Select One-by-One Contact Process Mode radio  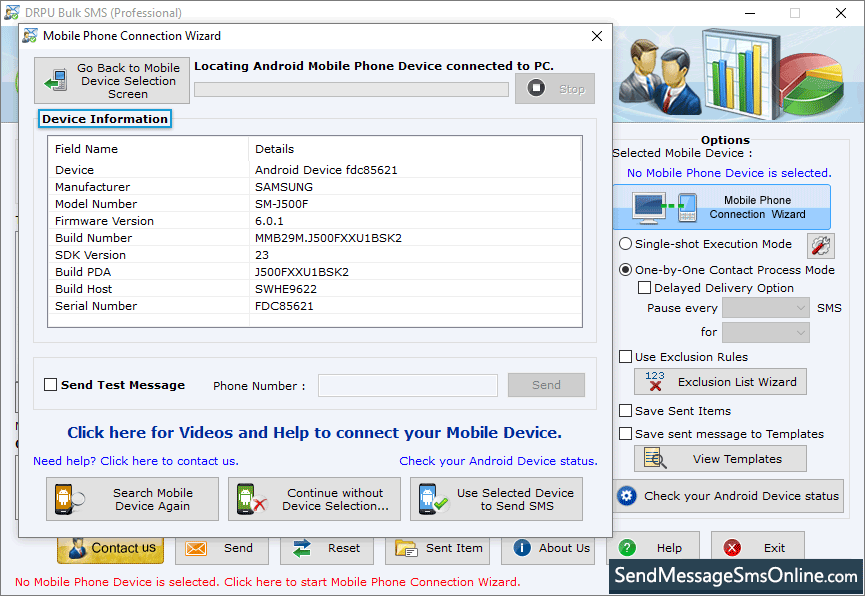coord(625,269)
